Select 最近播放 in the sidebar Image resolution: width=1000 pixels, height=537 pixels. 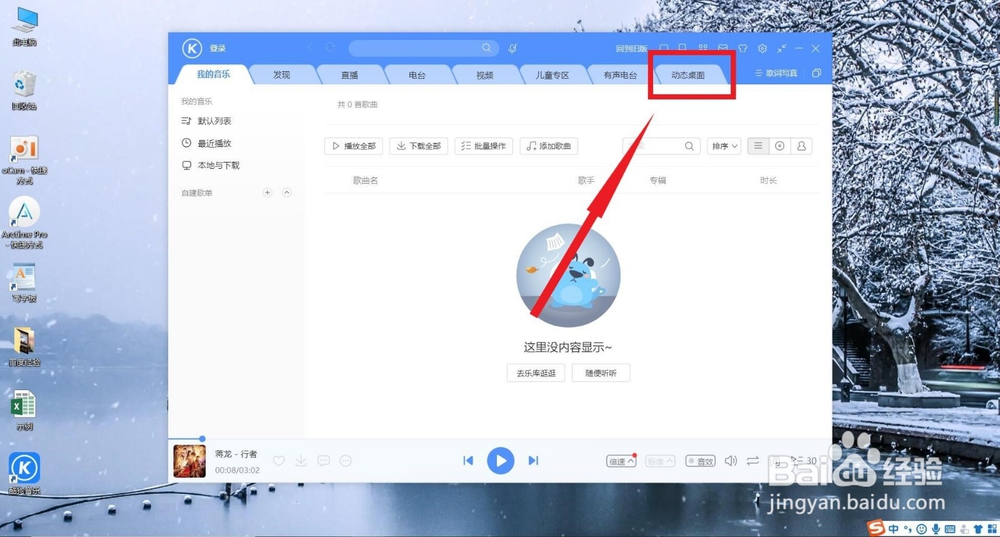click(214, 143)
